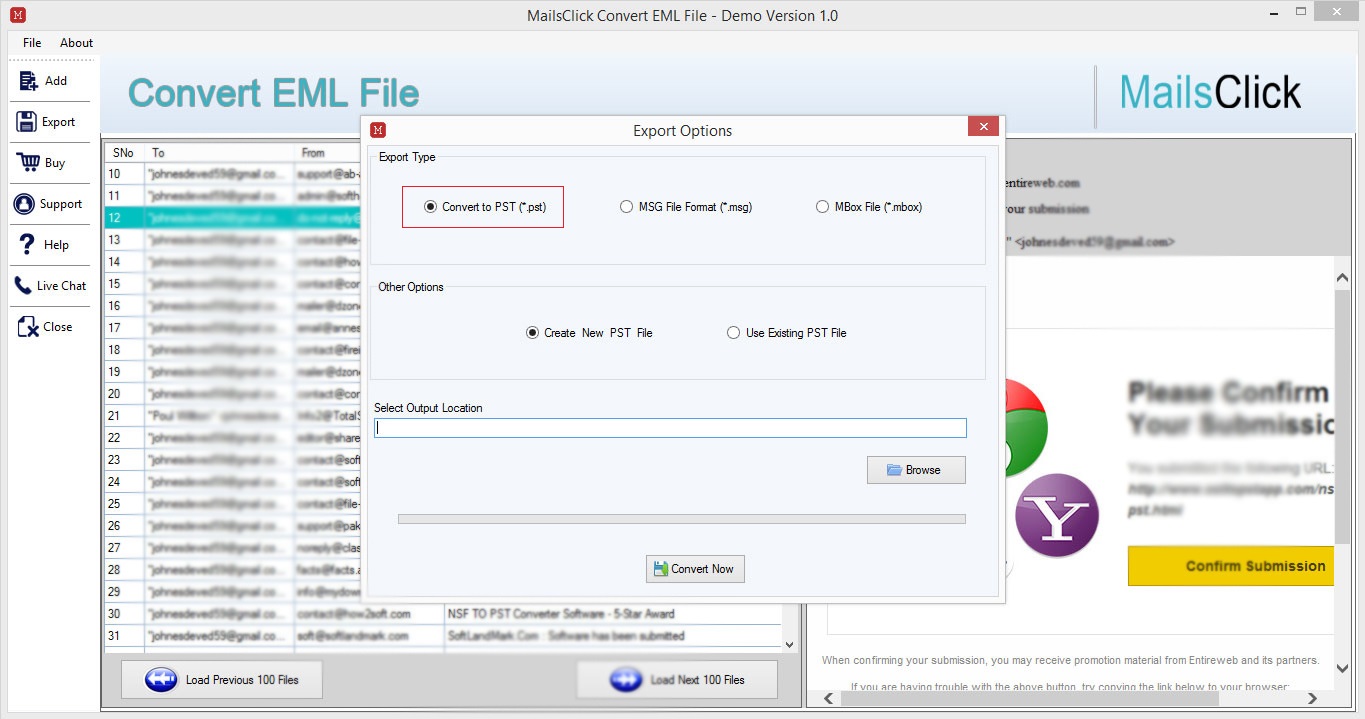Open the About menu
The width and height of the screenshot is (1365, 719).
point(76,43)
